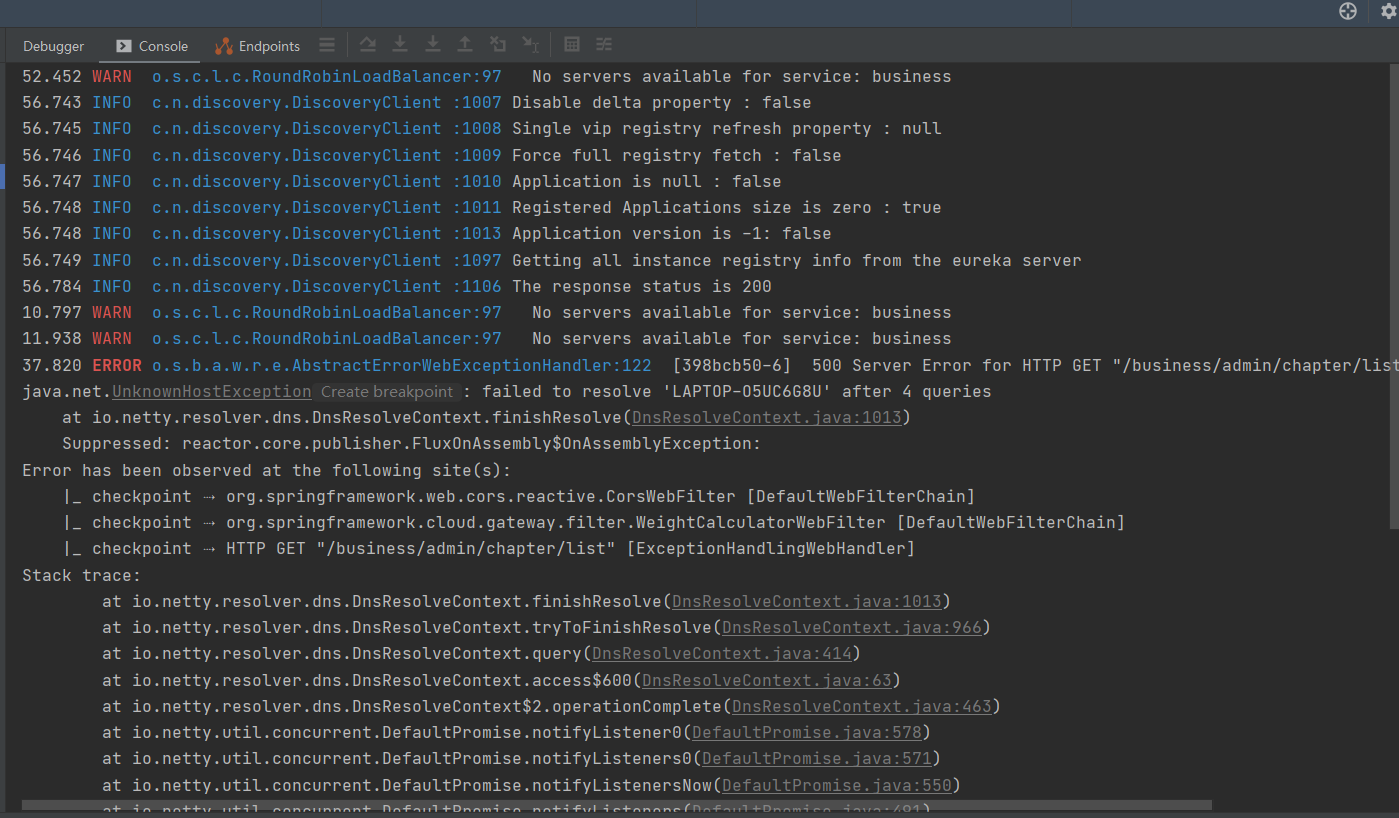Image resolution: width=1399 pixels, height=818 pixels.
Task: Click the 52.452 WARN RoundRobinLoadBalancer line
Action: point(486,77)
